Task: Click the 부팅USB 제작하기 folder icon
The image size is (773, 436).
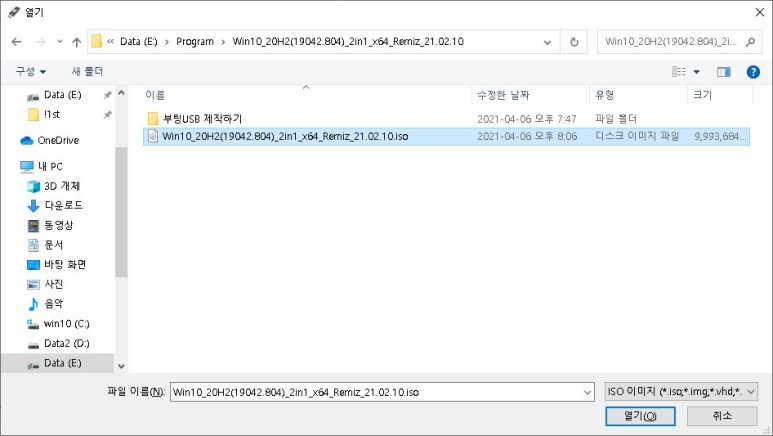Action: 153,118
